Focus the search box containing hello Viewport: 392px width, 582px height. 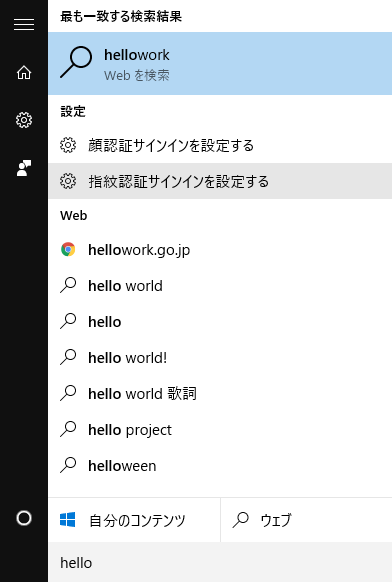[x=220, y=562]
